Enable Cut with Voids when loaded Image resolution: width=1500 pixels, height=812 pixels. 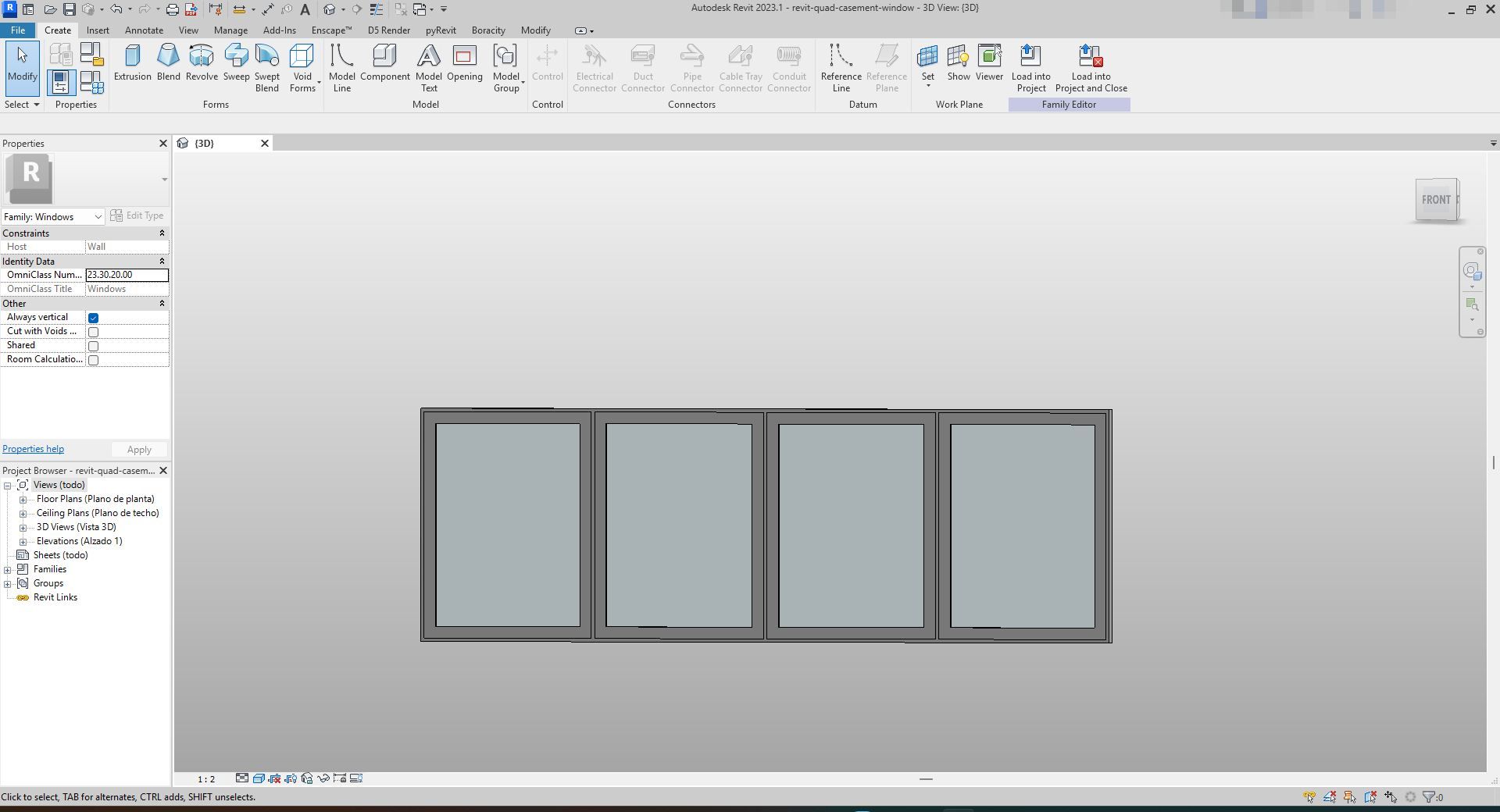(94, 332)
